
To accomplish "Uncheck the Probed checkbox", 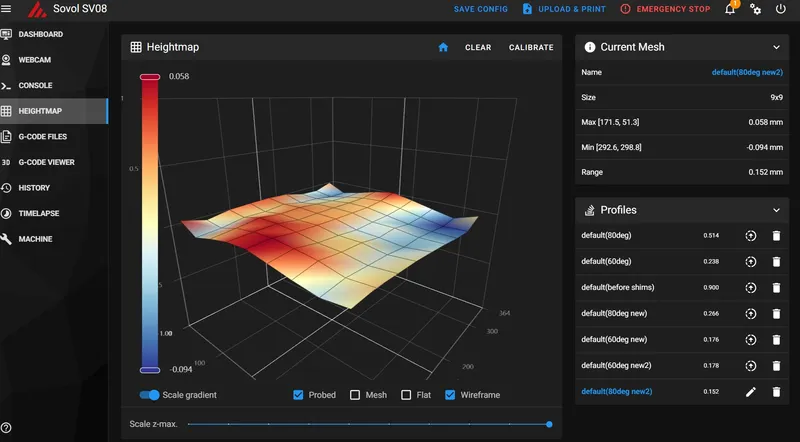I will pos(298,395).
